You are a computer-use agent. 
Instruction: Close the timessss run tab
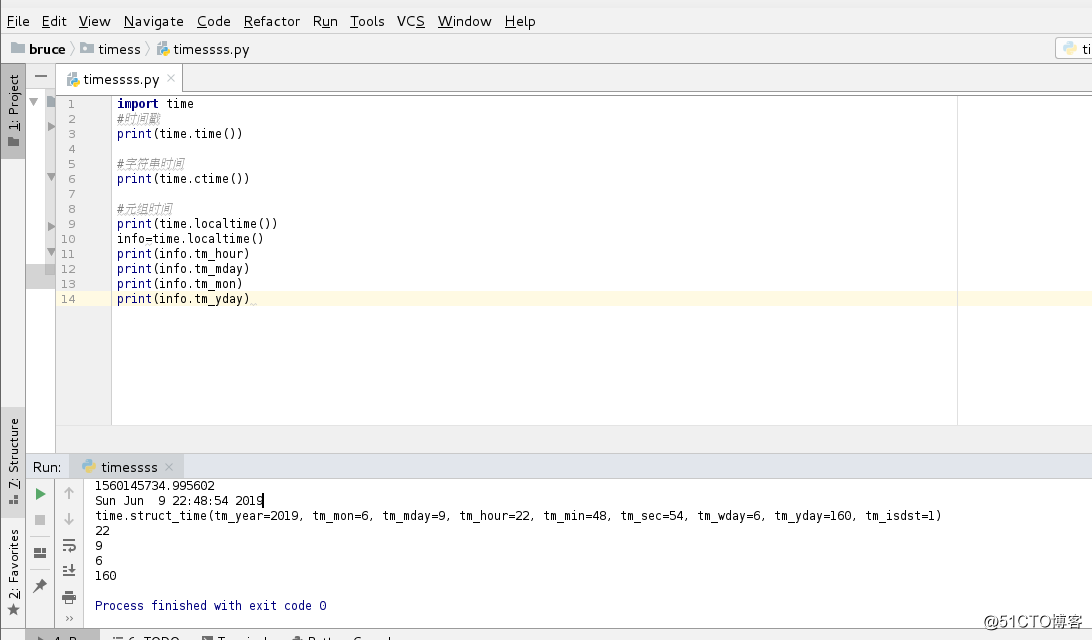click(x=169, y=467)
